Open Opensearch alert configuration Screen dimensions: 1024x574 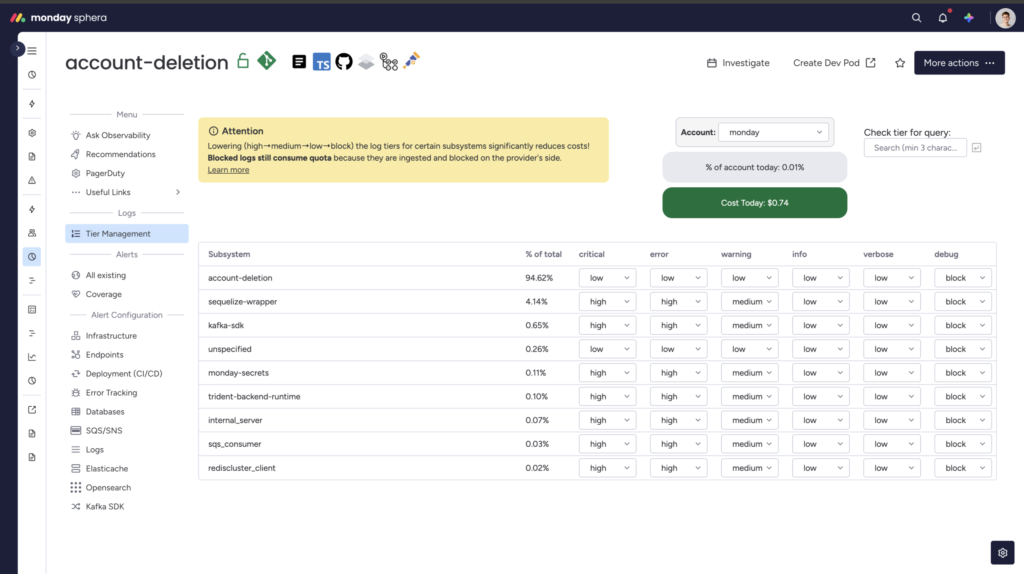[x=108, y=487]
